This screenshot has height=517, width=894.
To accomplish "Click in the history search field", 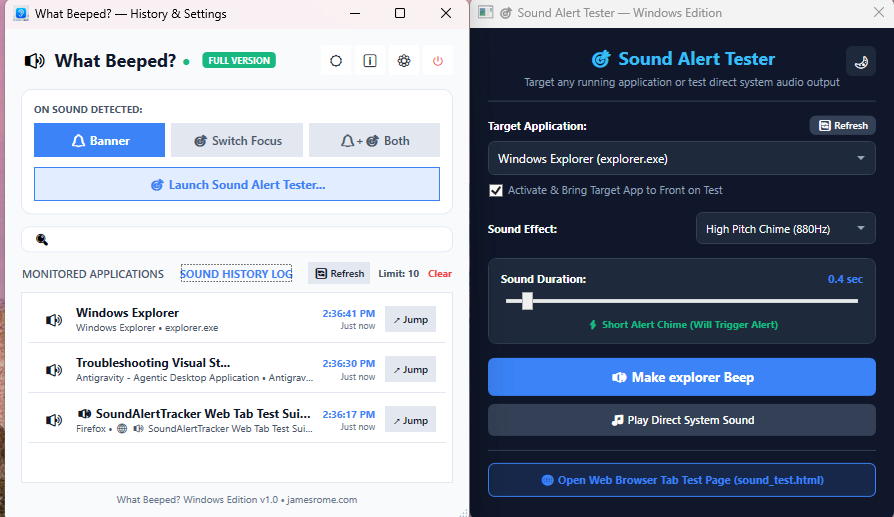I will (237, 239).
